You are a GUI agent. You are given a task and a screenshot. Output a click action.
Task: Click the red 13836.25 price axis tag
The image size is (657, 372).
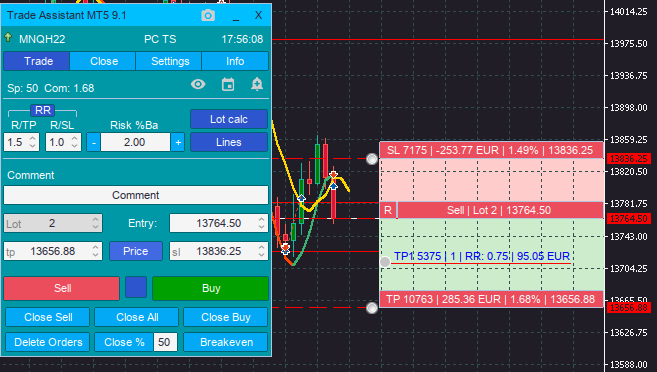tap(629, 159)
